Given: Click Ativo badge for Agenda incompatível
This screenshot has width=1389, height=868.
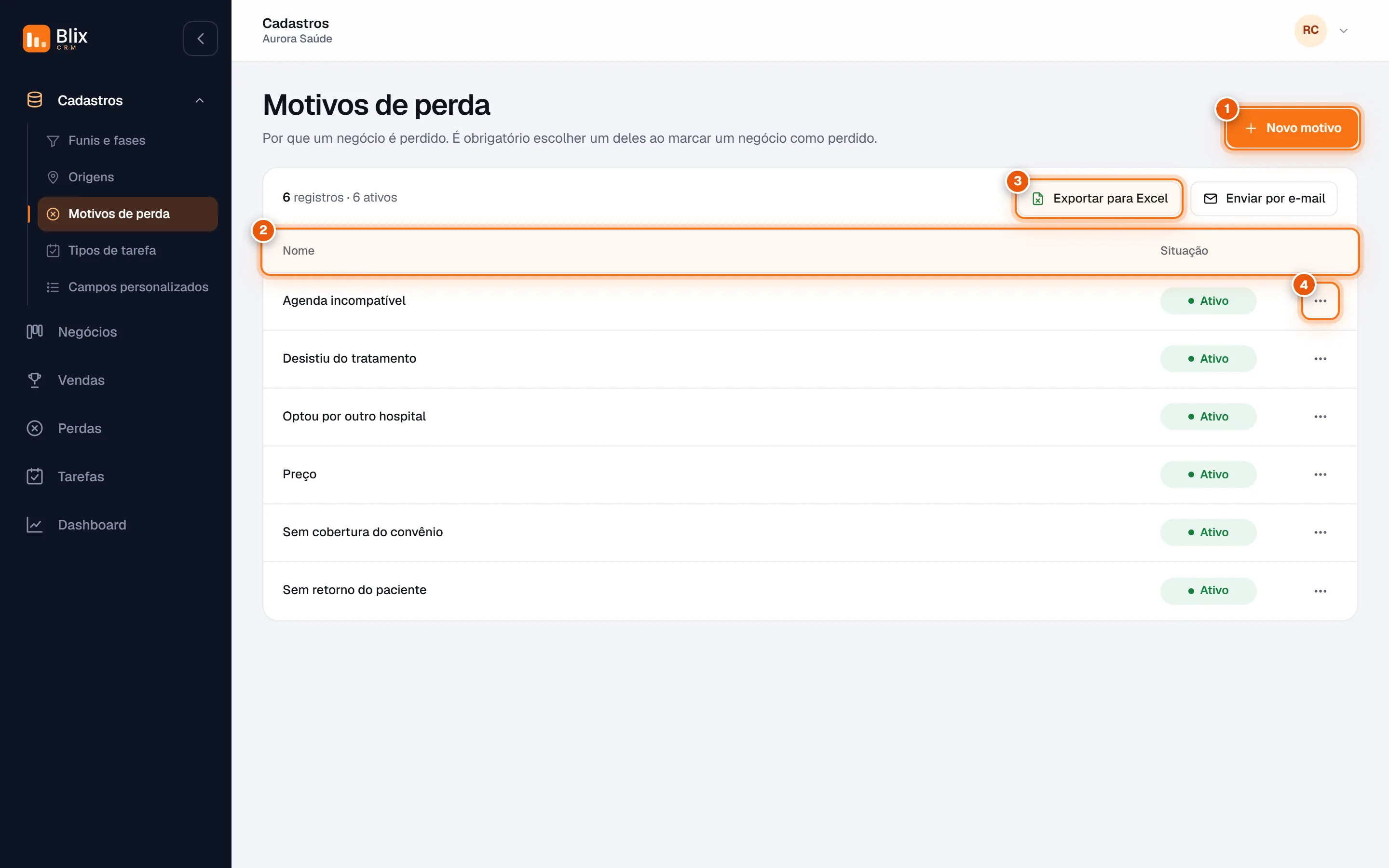Looking at the screenshot, I should 1208,301.
